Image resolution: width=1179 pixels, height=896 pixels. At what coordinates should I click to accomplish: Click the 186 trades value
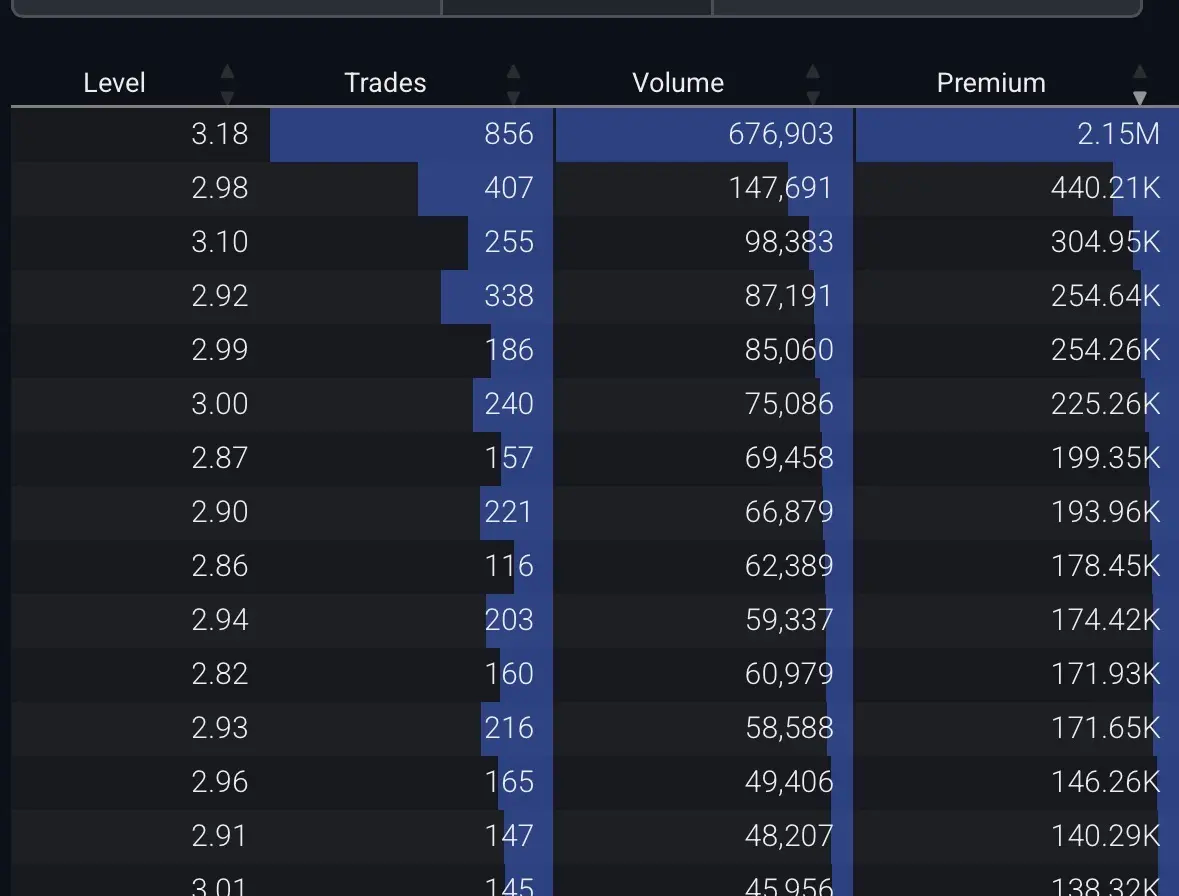(509, 350)
